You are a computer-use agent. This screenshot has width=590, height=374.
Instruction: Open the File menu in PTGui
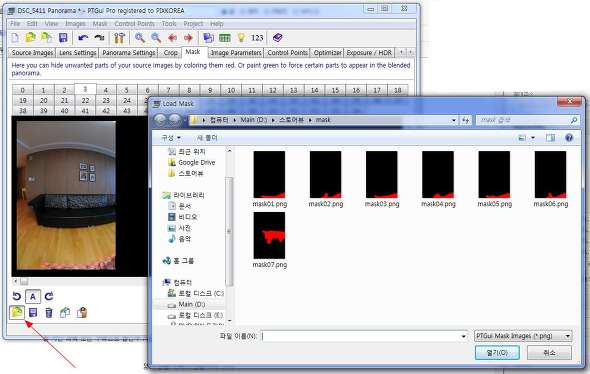tap(15, 24)
